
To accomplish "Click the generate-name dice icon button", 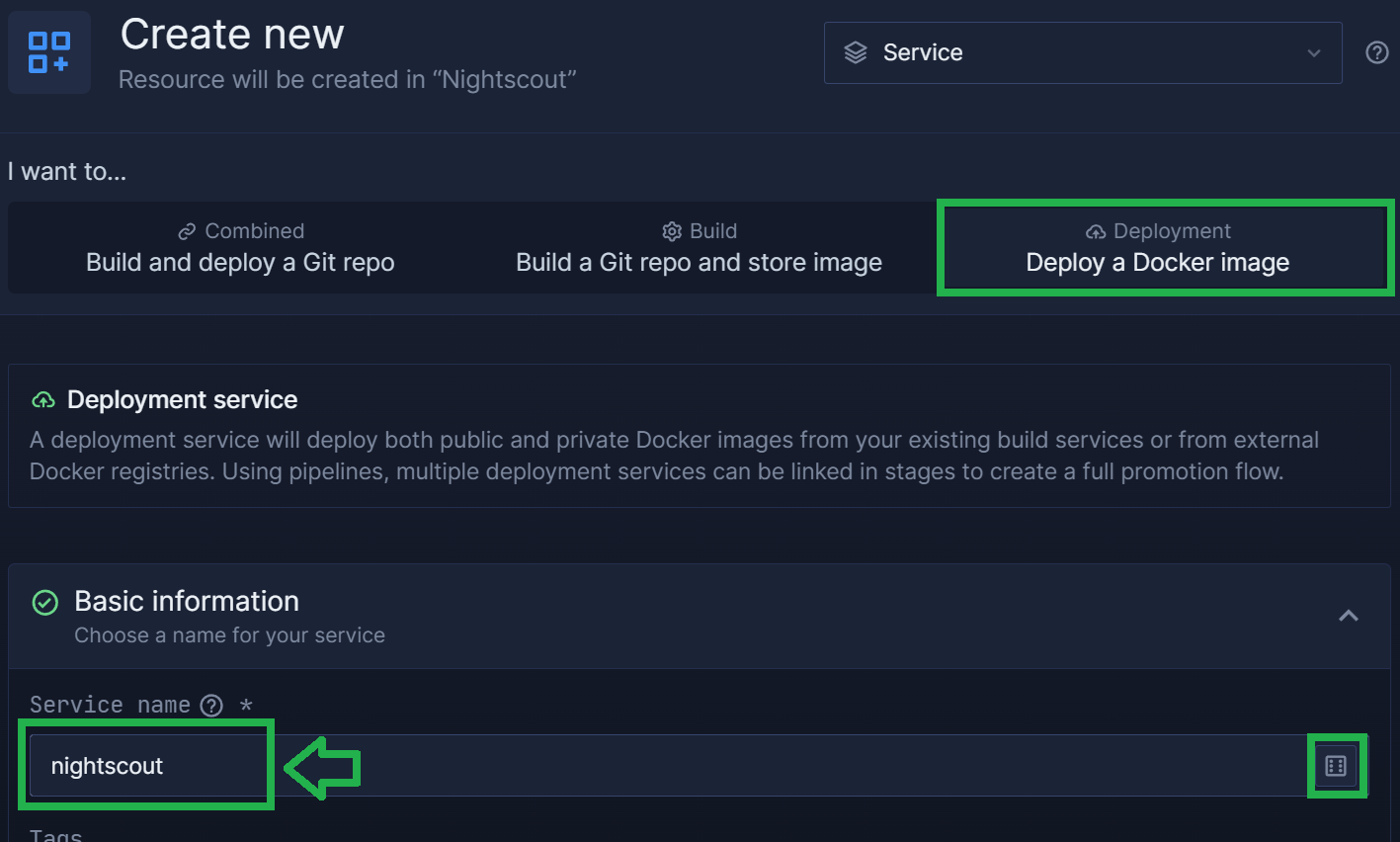I will coord(1336,766).
